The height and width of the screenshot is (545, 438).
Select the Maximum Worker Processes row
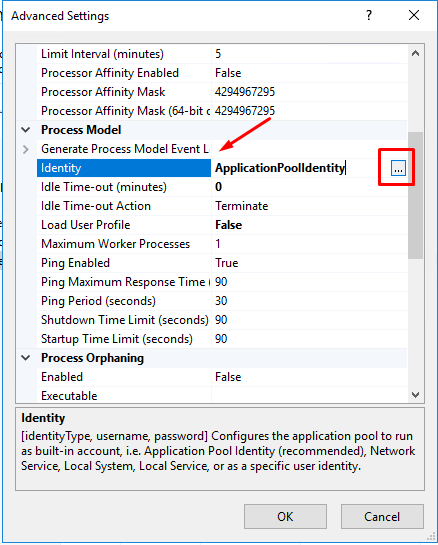click(x=222, y=244)
